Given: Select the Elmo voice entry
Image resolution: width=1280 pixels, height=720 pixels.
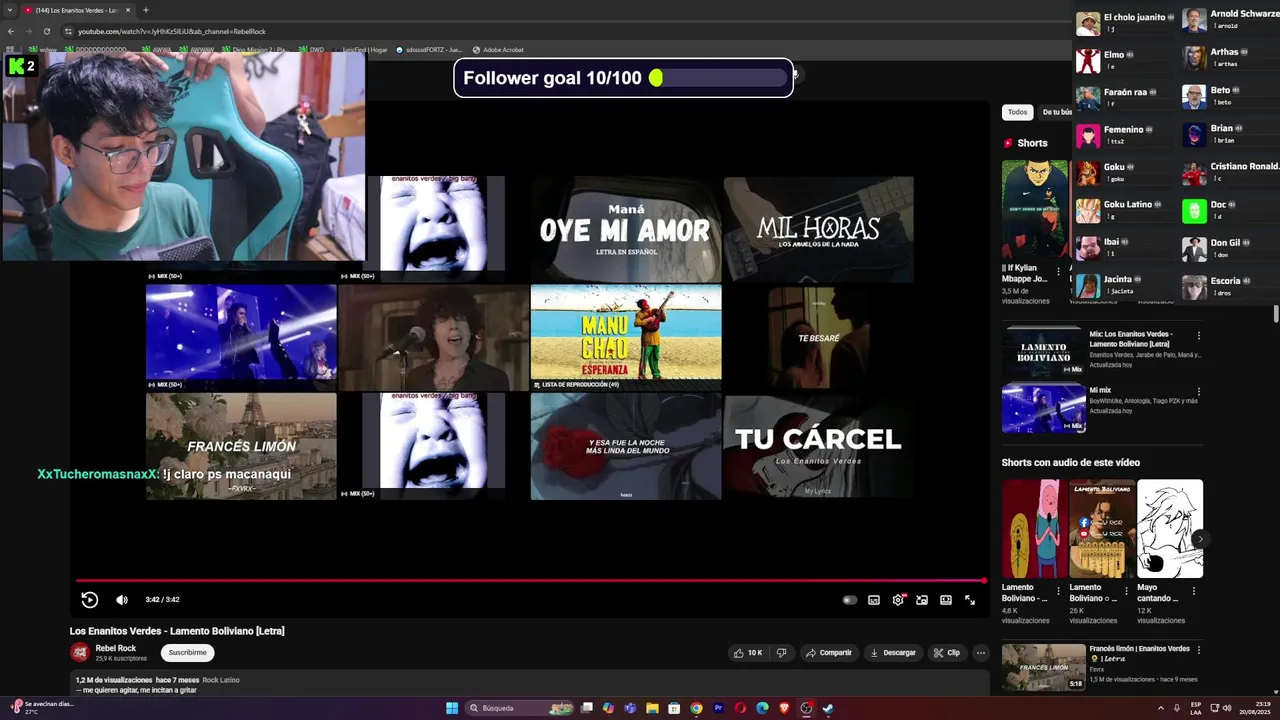Looking at the screenshot, I should [x=1122, y=60].
